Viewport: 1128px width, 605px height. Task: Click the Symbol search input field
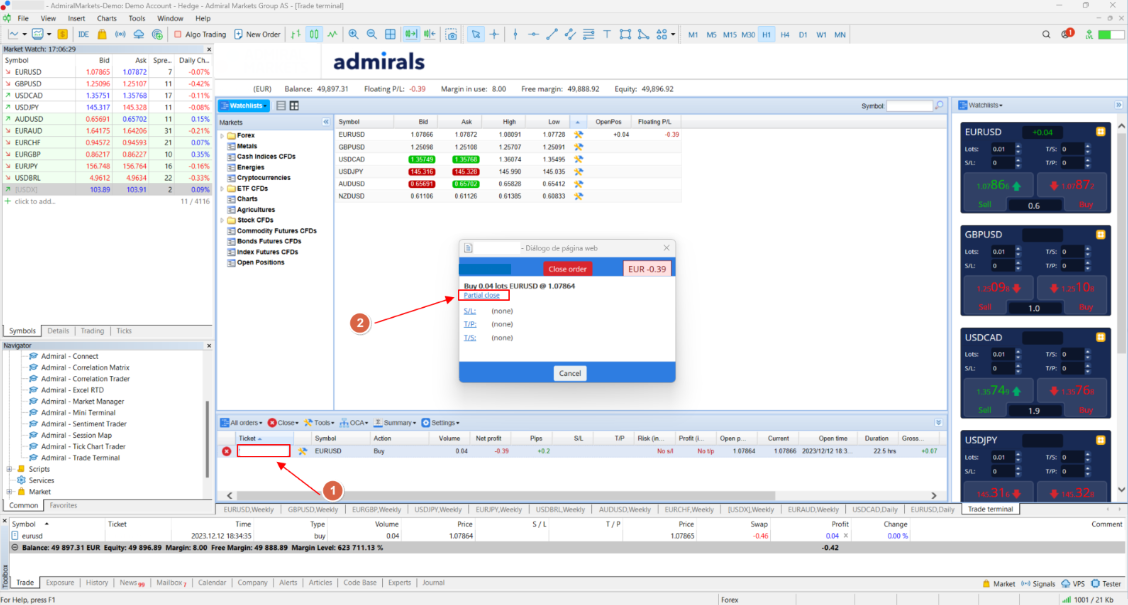(909, 106)
